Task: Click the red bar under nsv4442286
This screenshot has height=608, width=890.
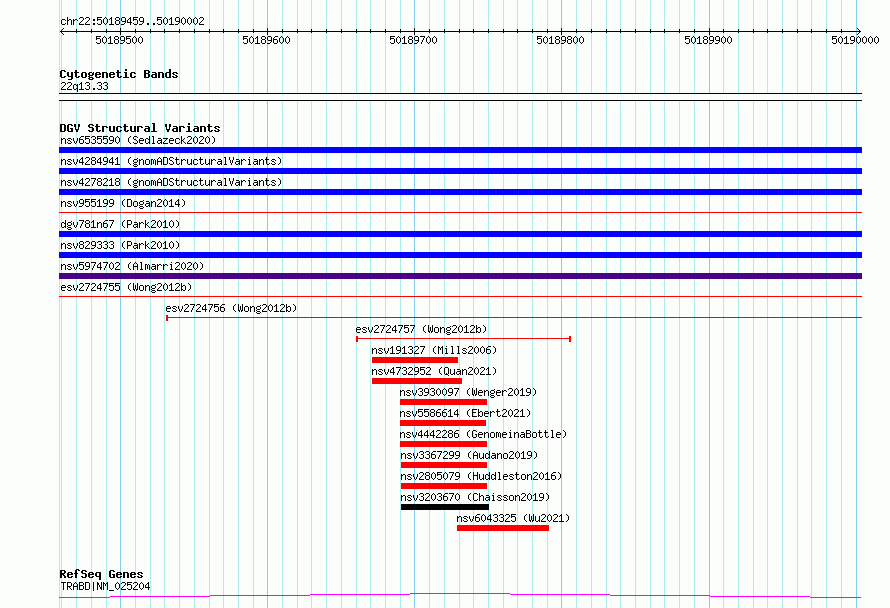Action: click(x=443, y=444)
